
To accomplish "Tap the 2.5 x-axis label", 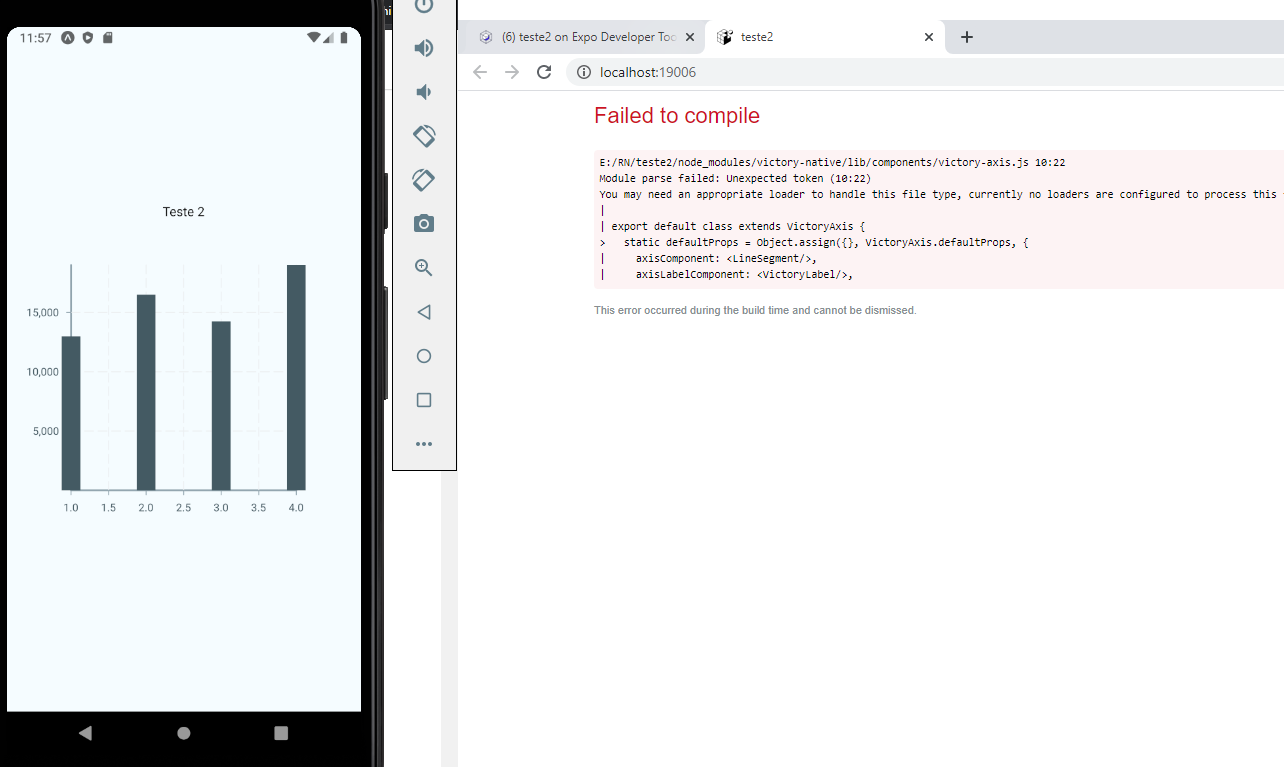I will [184, 508].
